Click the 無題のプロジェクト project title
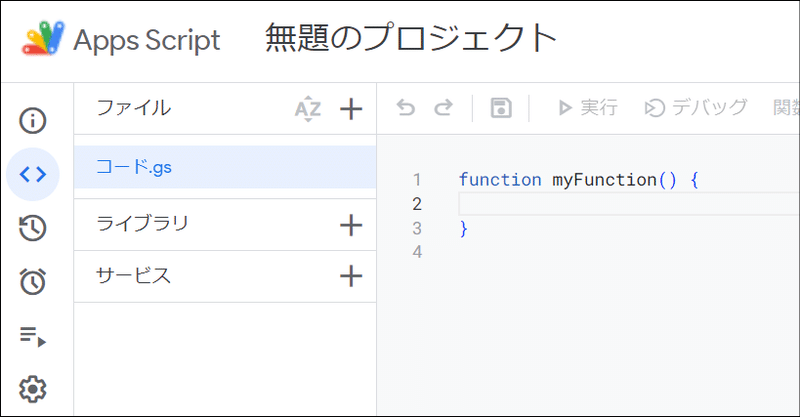The image size is (800, 417). 410,38
